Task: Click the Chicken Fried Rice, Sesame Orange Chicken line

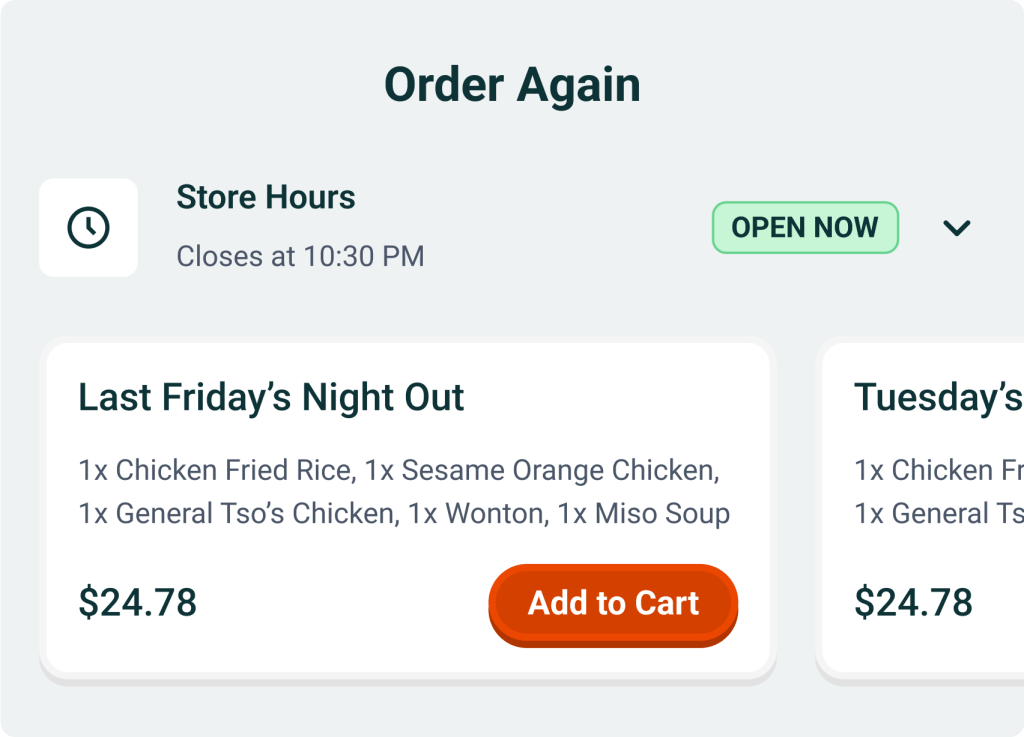Action: point(399,470)
